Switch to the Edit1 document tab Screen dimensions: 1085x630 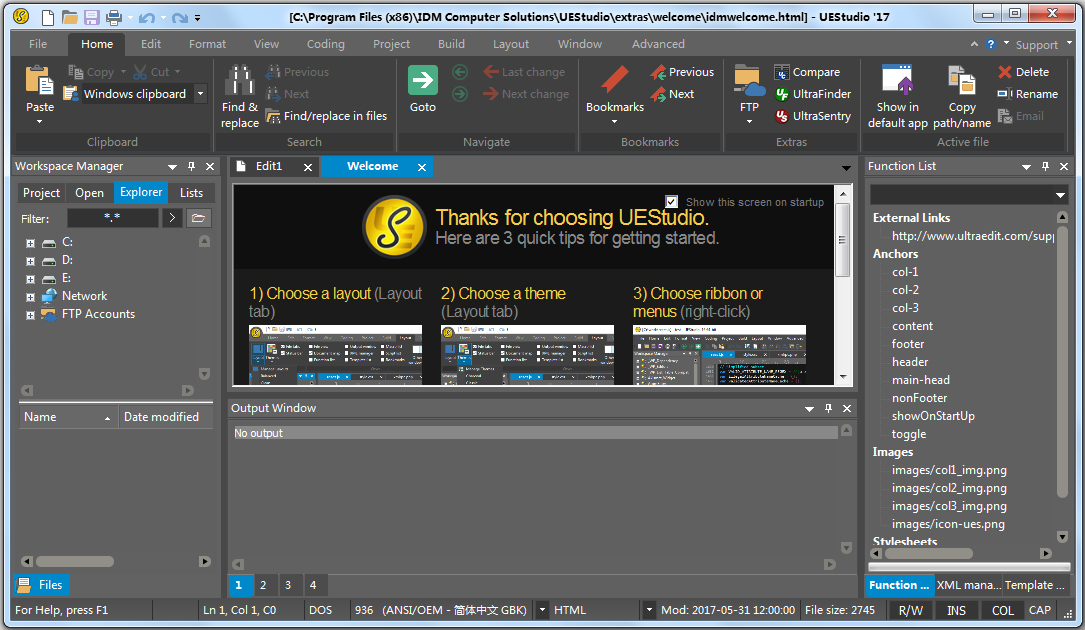tap(268, 166)
